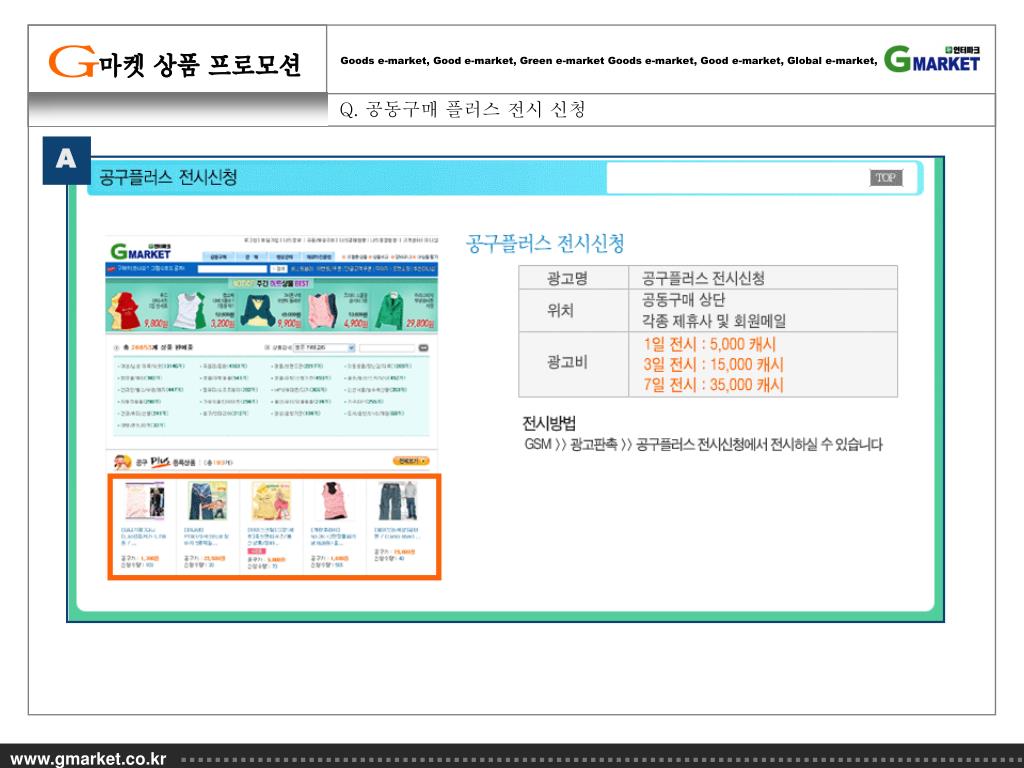Click the small dark search button after the field
The height and width of the screenshot is (768, 1024).
point(423,347)
